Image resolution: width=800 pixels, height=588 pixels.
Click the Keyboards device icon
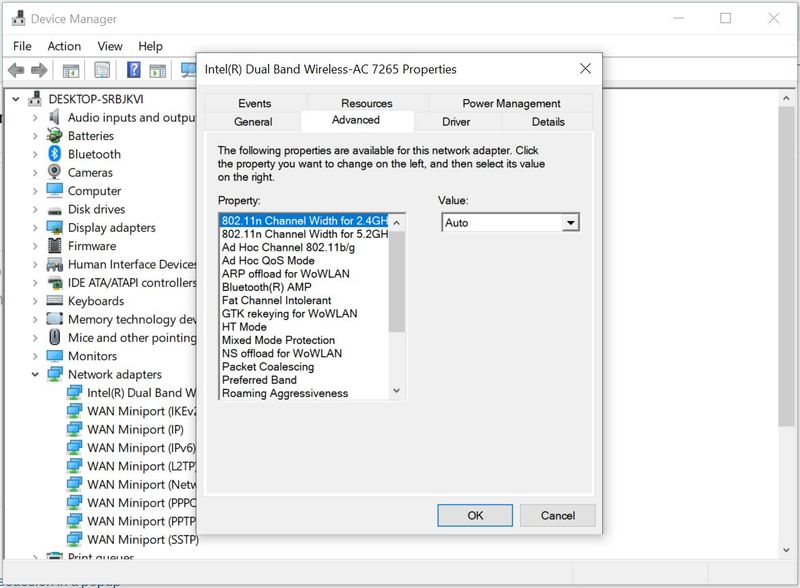coord(56,301)
